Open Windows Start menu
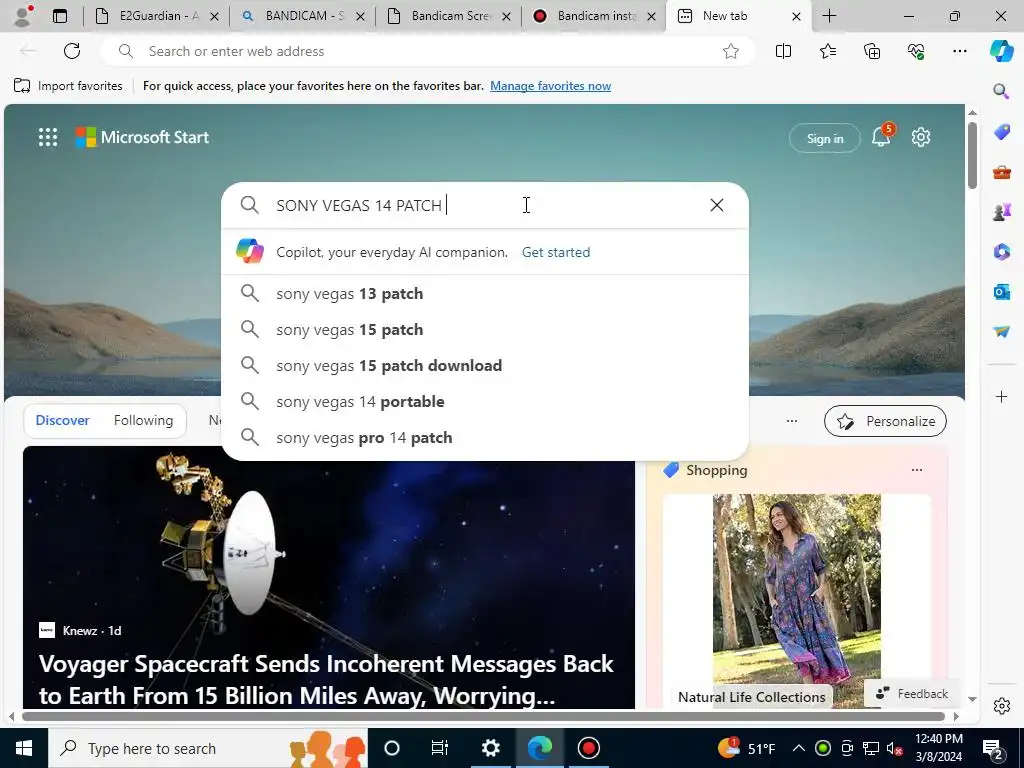 click(x=24, y=748)
